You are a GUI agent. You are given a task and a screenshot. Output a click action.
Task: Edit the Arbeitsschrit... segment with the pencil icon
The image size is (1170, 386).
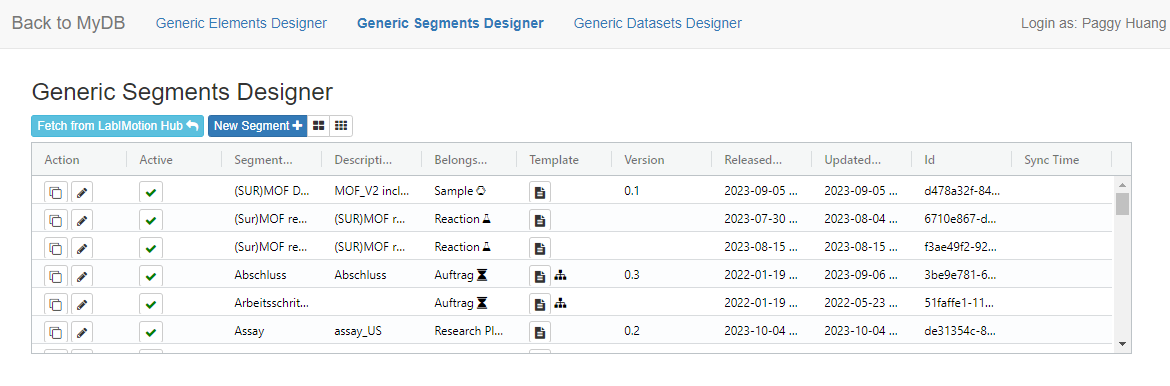point(82,304)
